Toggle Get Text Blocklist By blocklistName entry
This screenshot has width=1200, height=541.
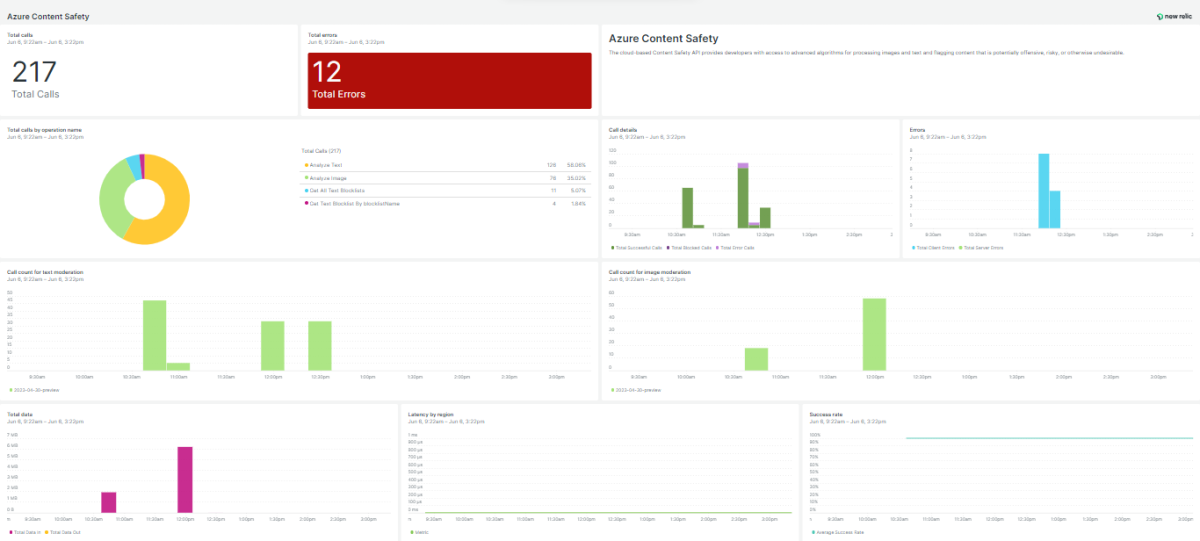[x=351, y=203]
